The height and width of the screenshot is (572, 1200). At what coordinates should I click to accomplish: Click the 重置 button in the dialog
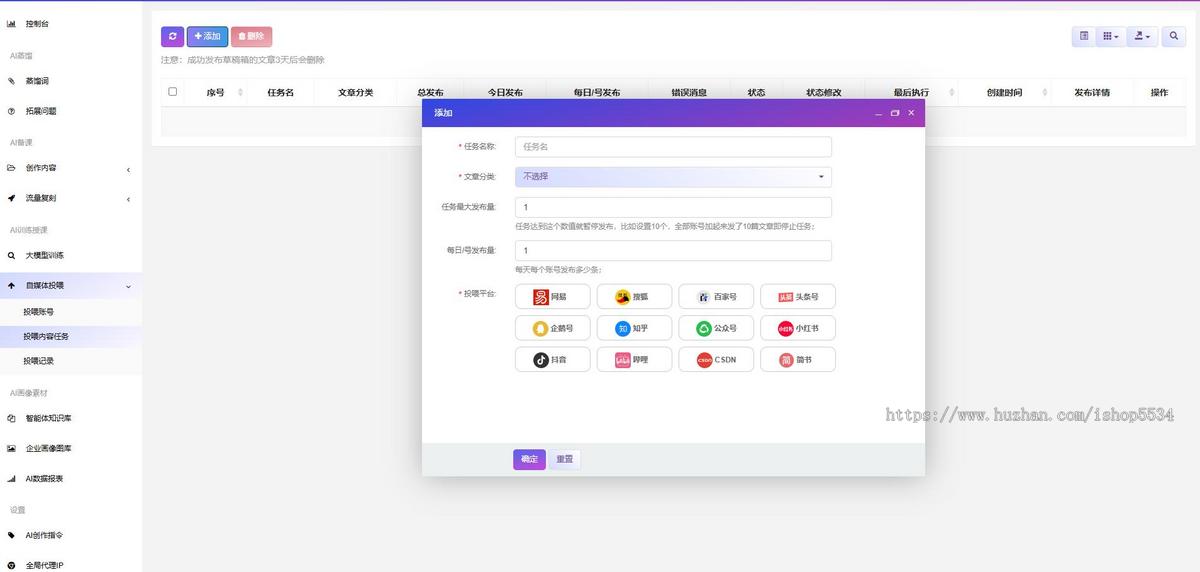(x=565, y=459)
